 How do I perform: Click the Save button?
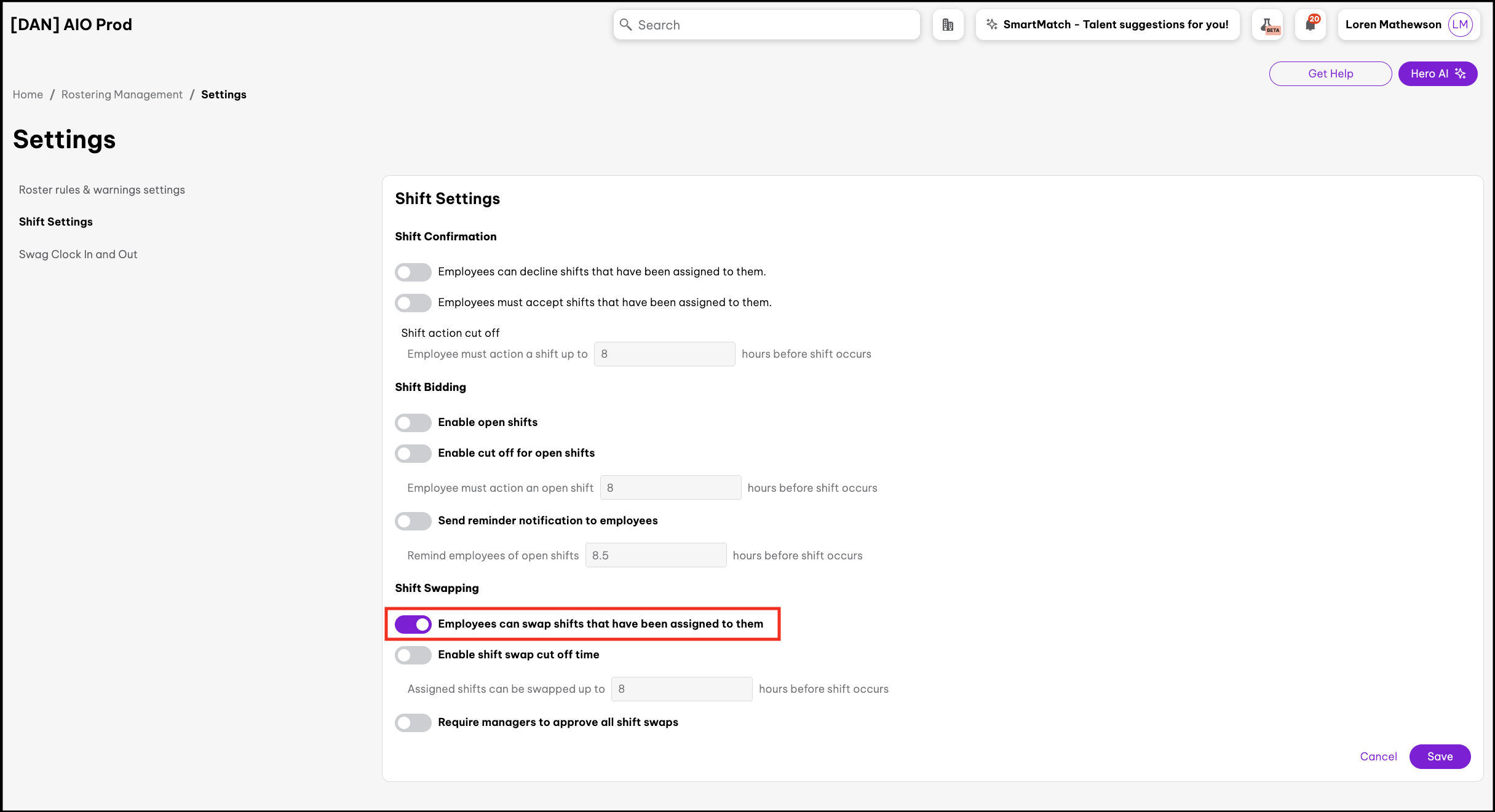[1440, 757]
